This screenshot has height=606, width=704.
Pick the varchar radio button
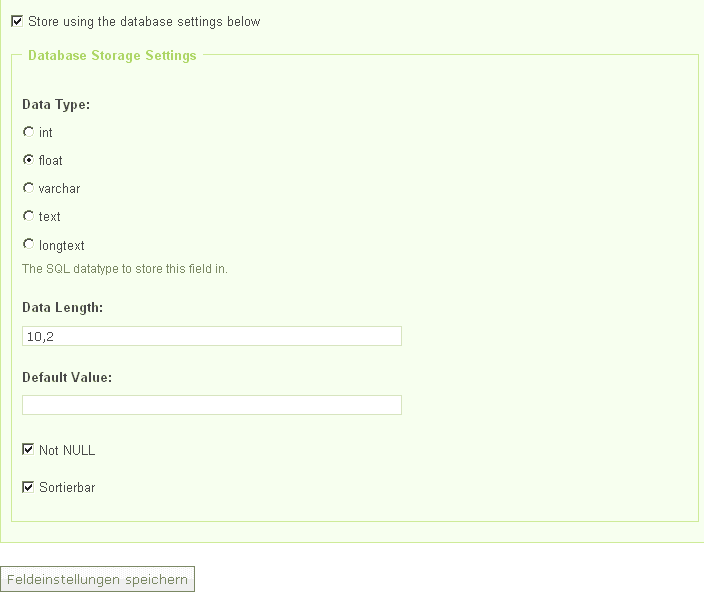tap(28, 188)
